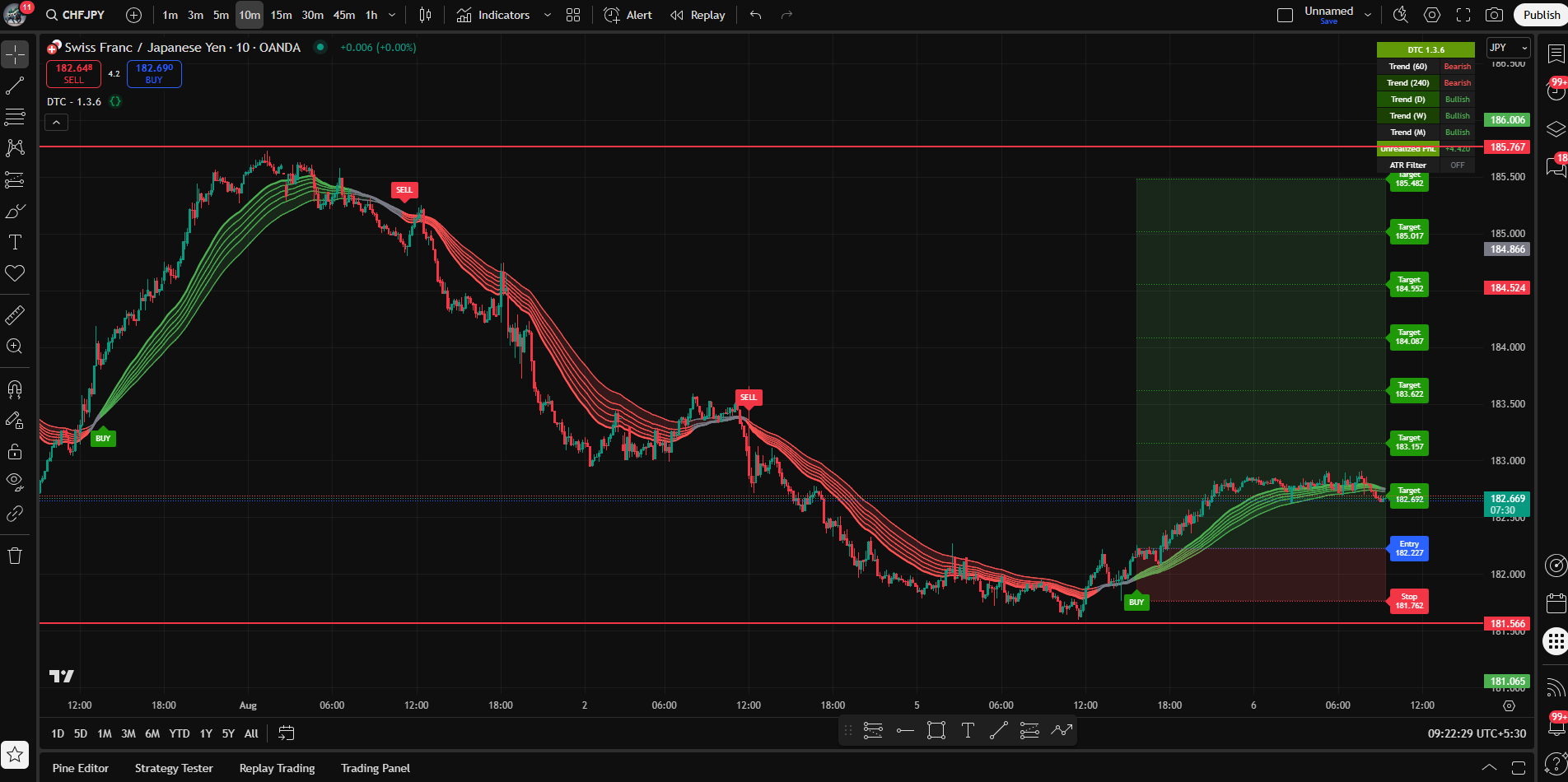Switch to the Strategy Tester tab
The width and height of the screenshot is (1568, 782).
[174, 768]
